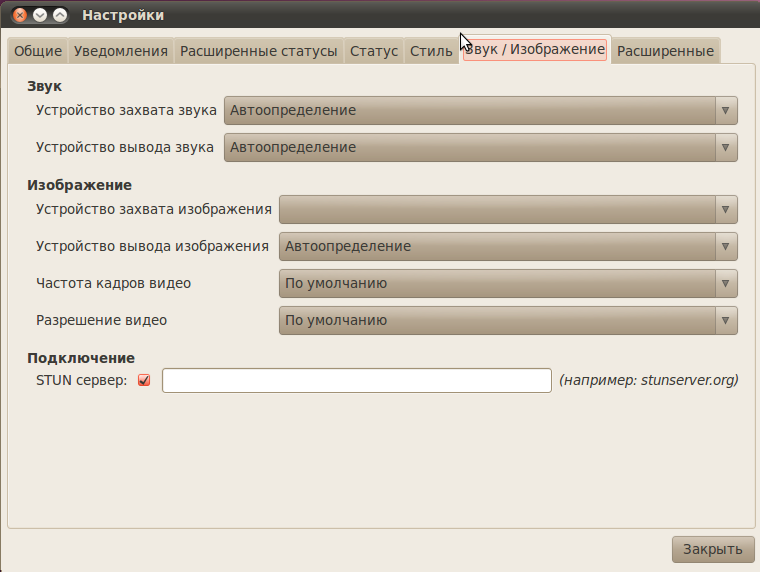Expand Устройство захвата звука dropdown
760x572 pixels.
coord(480,110)
